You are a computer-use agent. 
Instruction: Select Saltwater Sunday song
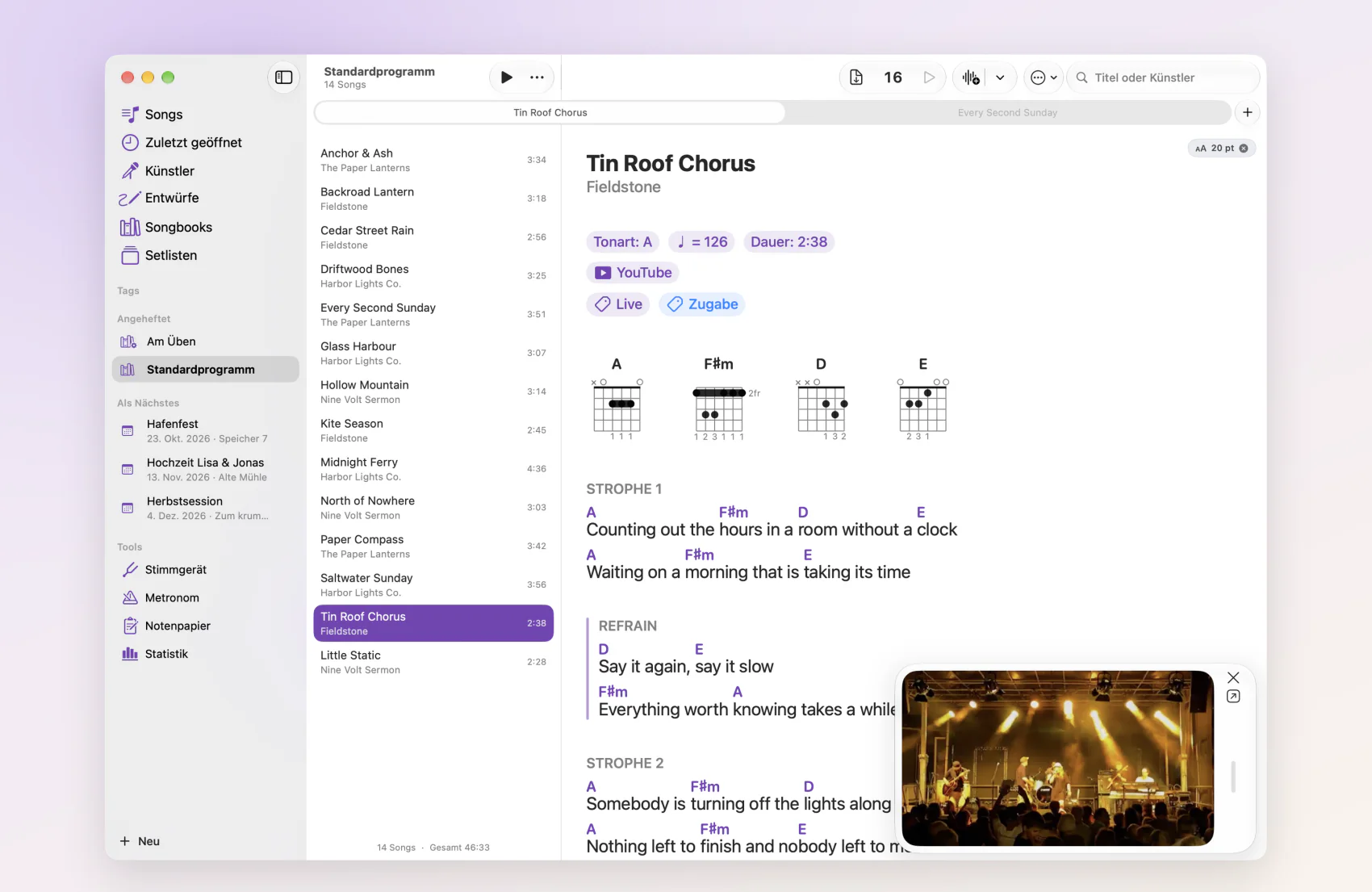(433, 585)
